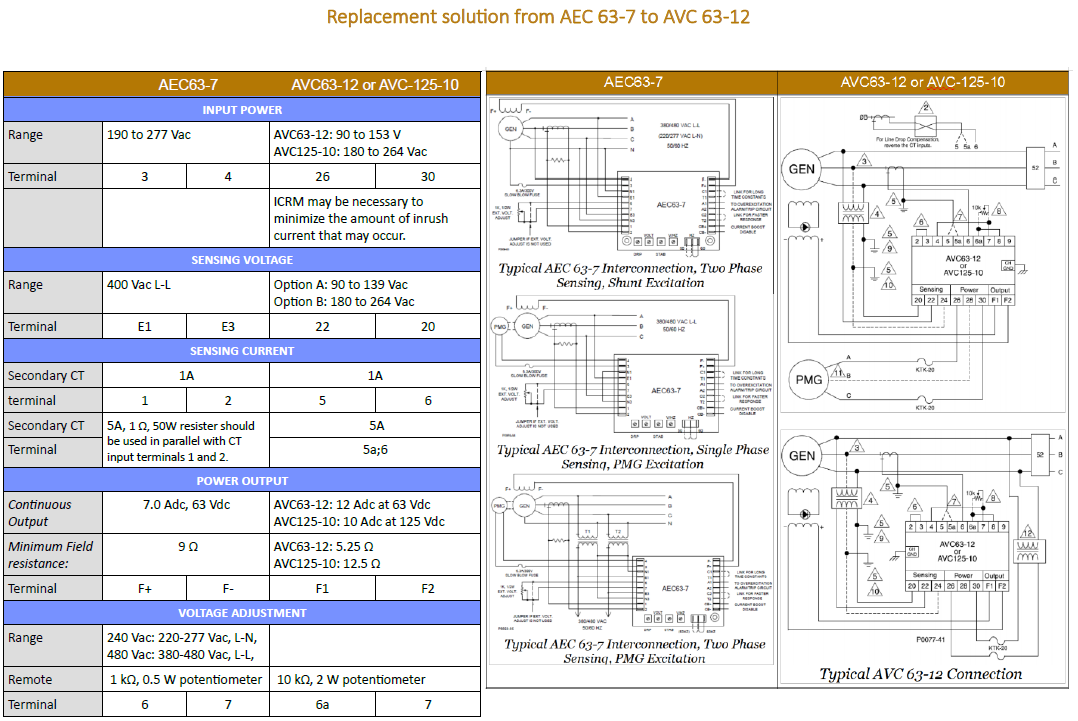Click the SENSING VOLTAGE section header
This screenshot has height=721, width=1078.
coord(242,260)
